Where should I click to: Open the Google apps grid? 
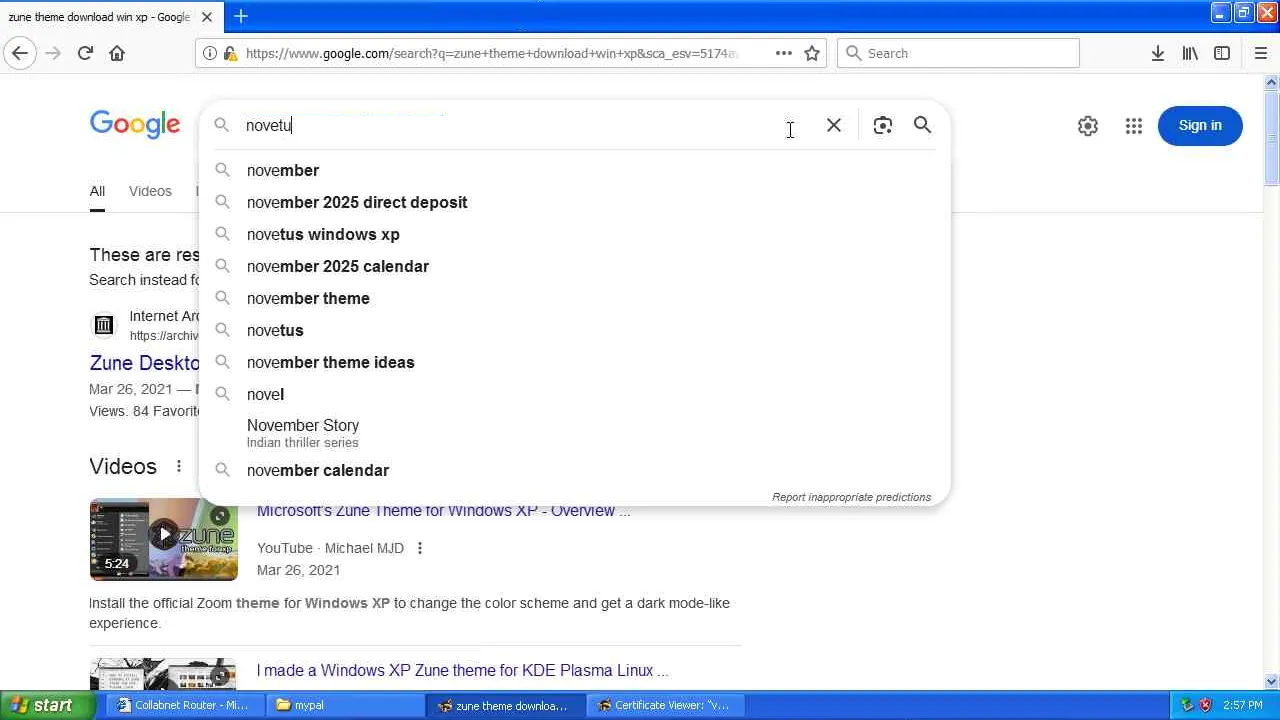click(x=1134, y=126)
